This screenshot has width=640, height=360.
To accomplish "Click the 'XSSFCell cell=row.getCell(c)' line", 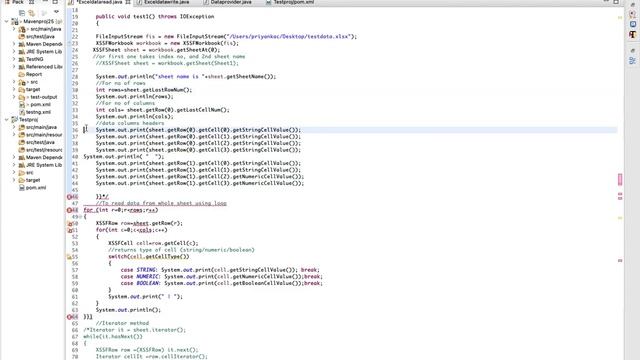I will pos(153,243).
